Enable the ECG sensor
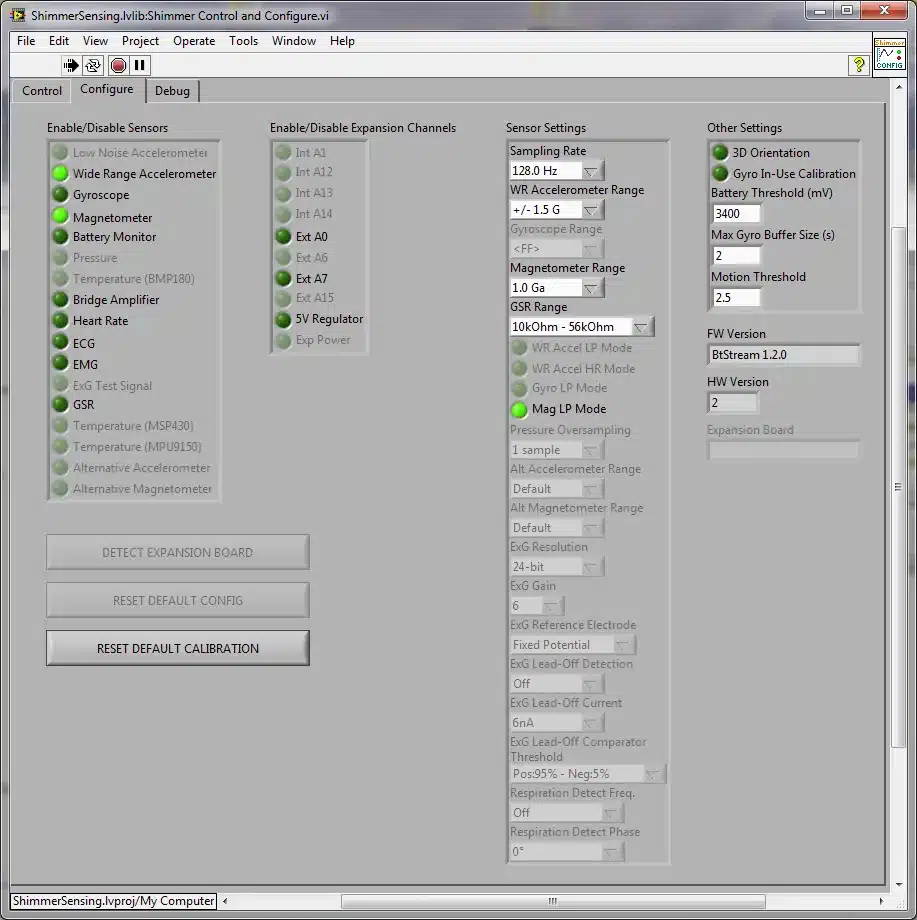This screenshot has height=920, width=917. click(60, 342)
